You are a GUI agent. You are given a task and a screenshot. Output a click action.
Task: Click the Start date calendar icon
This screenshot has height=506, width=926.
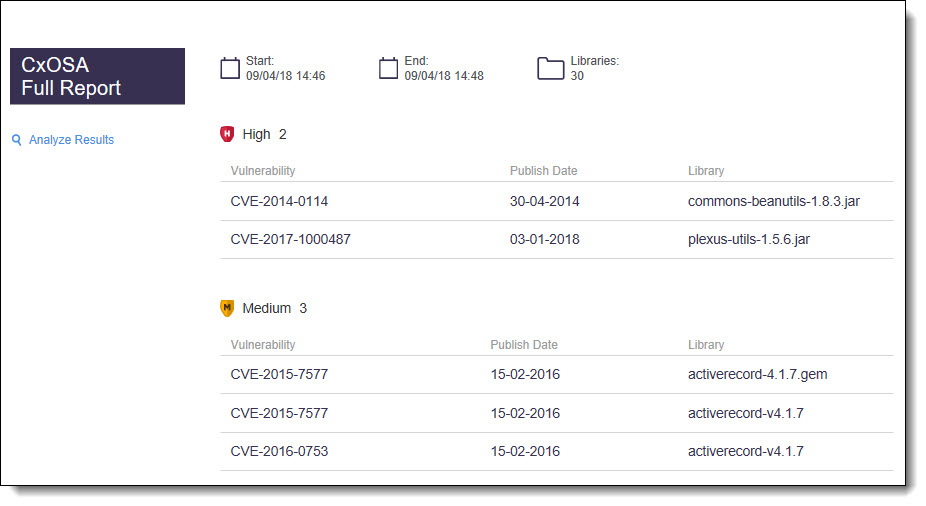click(x=230, y=68)
